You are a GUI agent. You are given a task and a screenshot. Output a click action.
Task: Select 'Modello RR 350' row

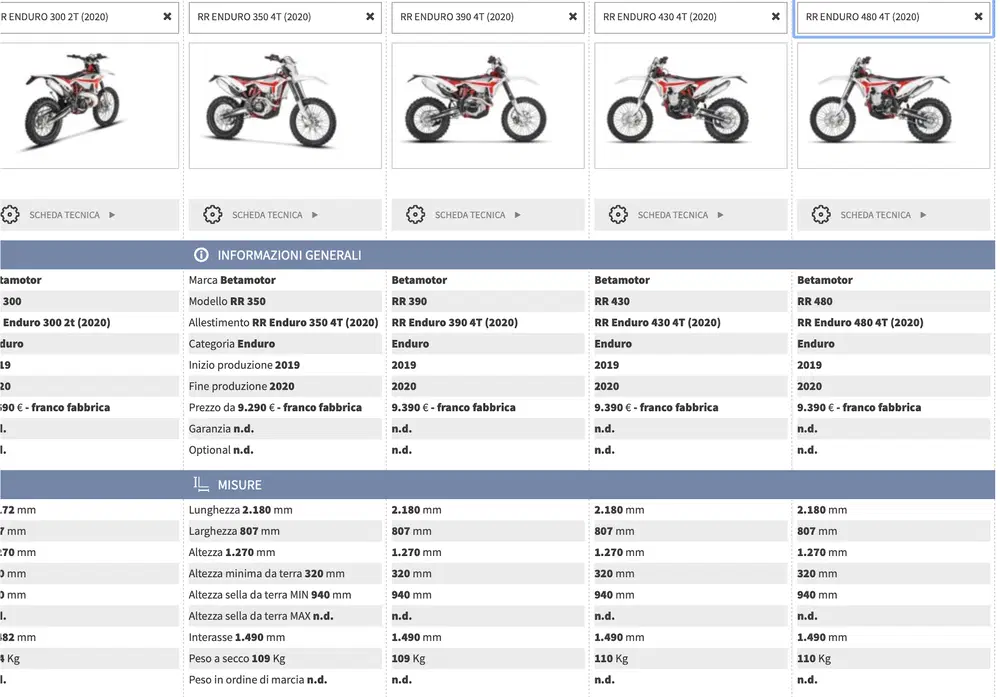click(285, 301)
